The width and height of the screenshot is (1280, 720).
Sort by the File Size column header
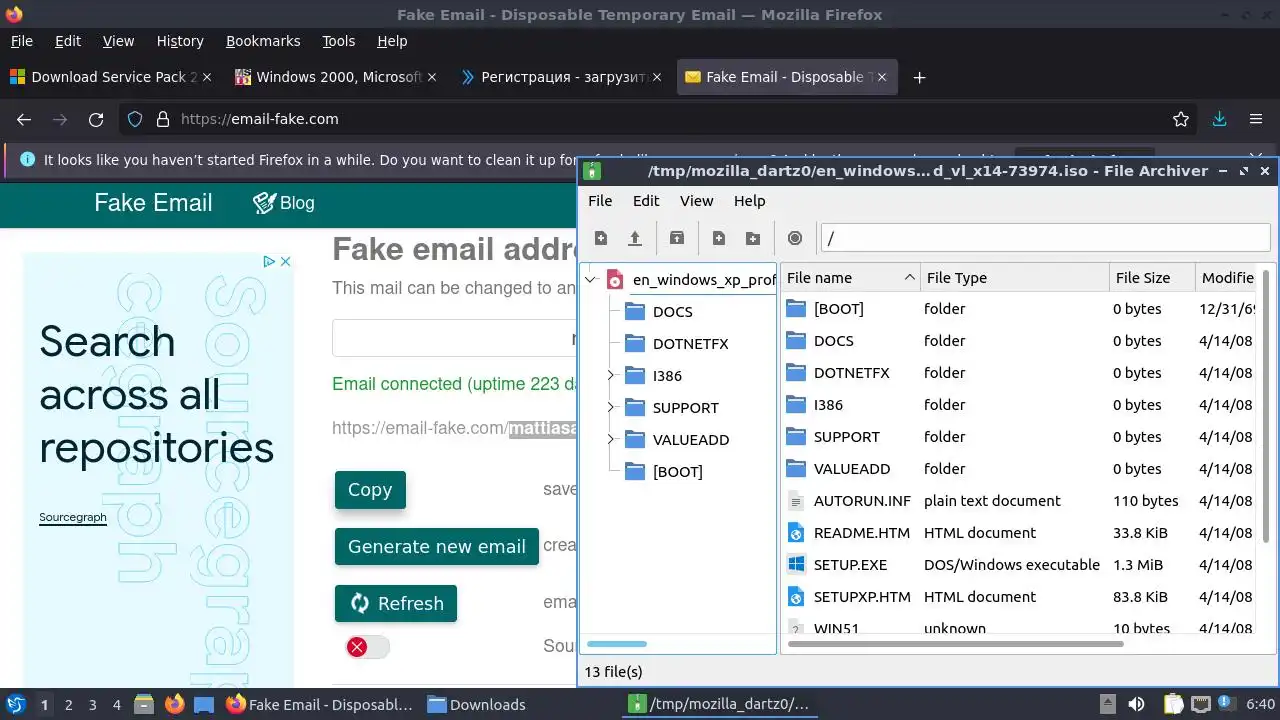click(x=1152, y=278)
